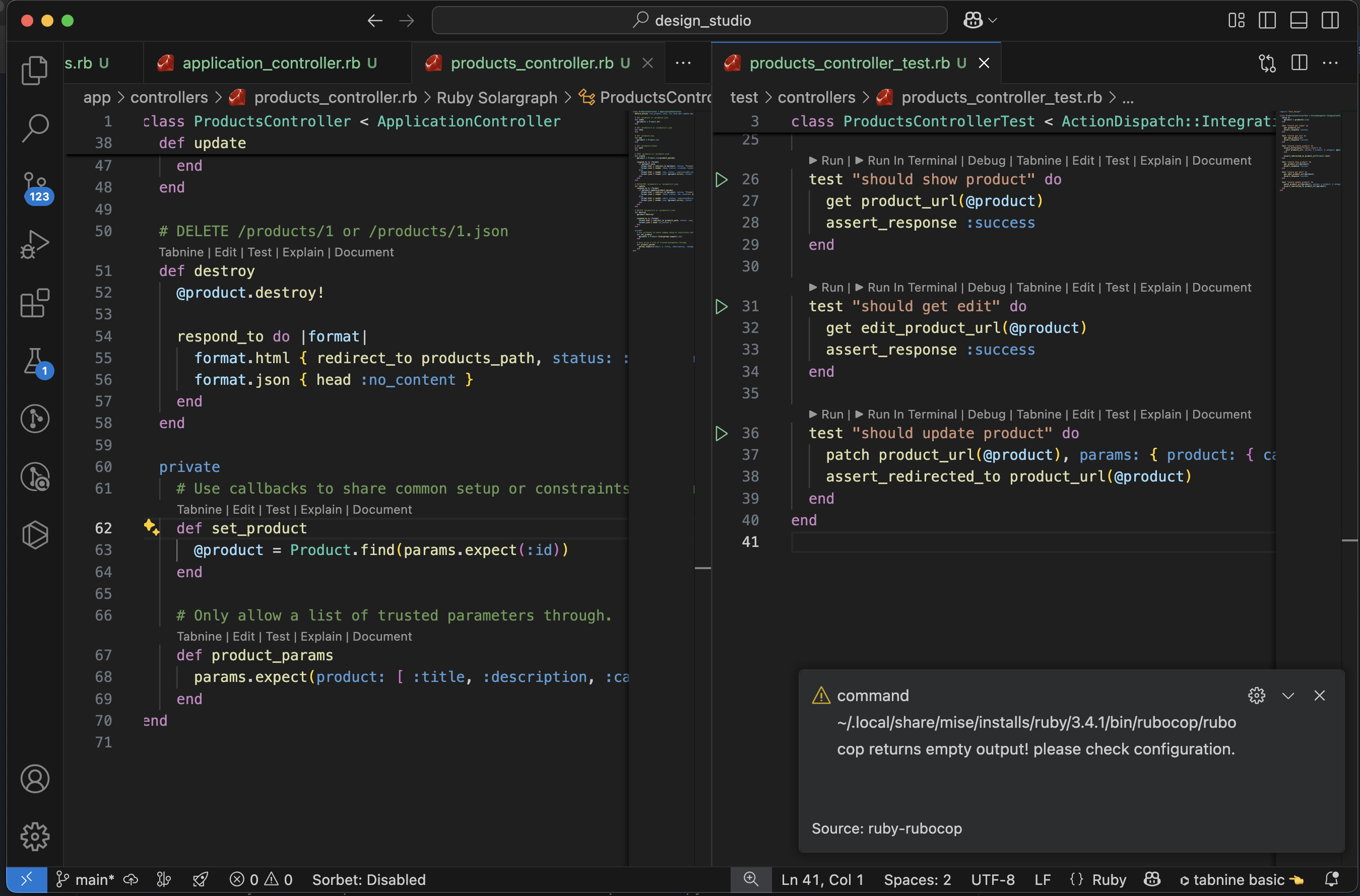Run the 'should show product' test from the gutter
This screenshot has height=896, width=1360.
[x=722, y=179]
